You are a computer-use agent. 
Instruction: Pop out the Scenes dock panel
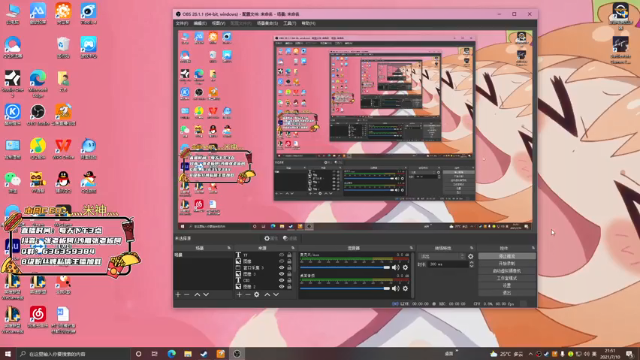point(229,248)
